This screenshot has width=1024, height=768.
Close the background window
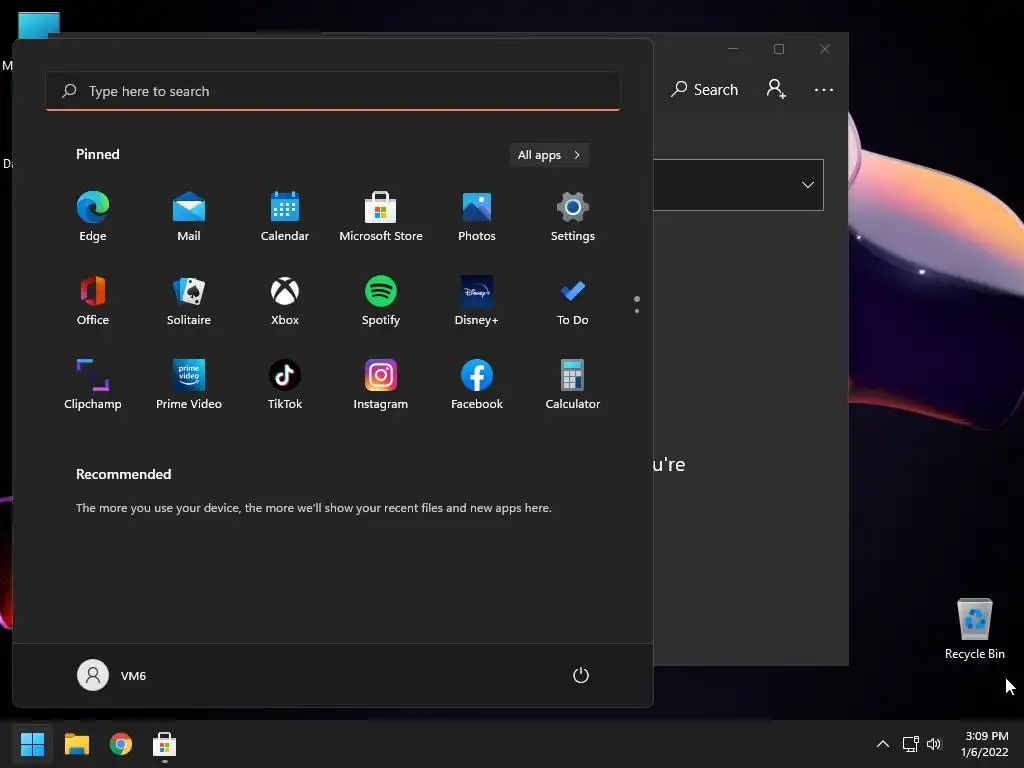point(825,49)
